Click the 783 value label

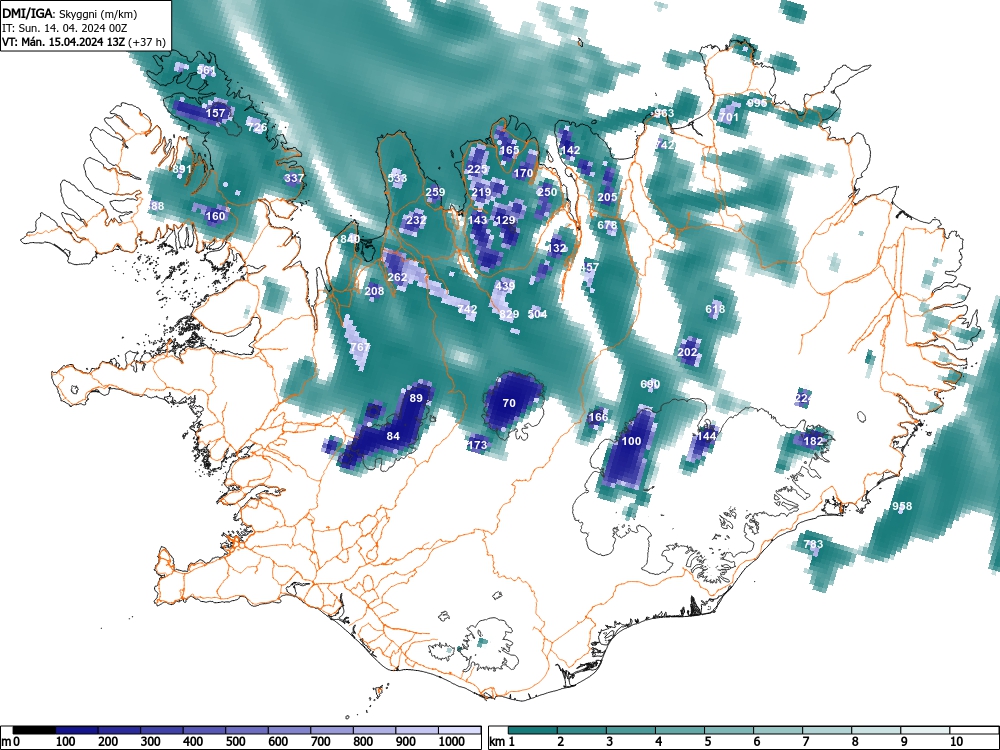pos(813,544)
